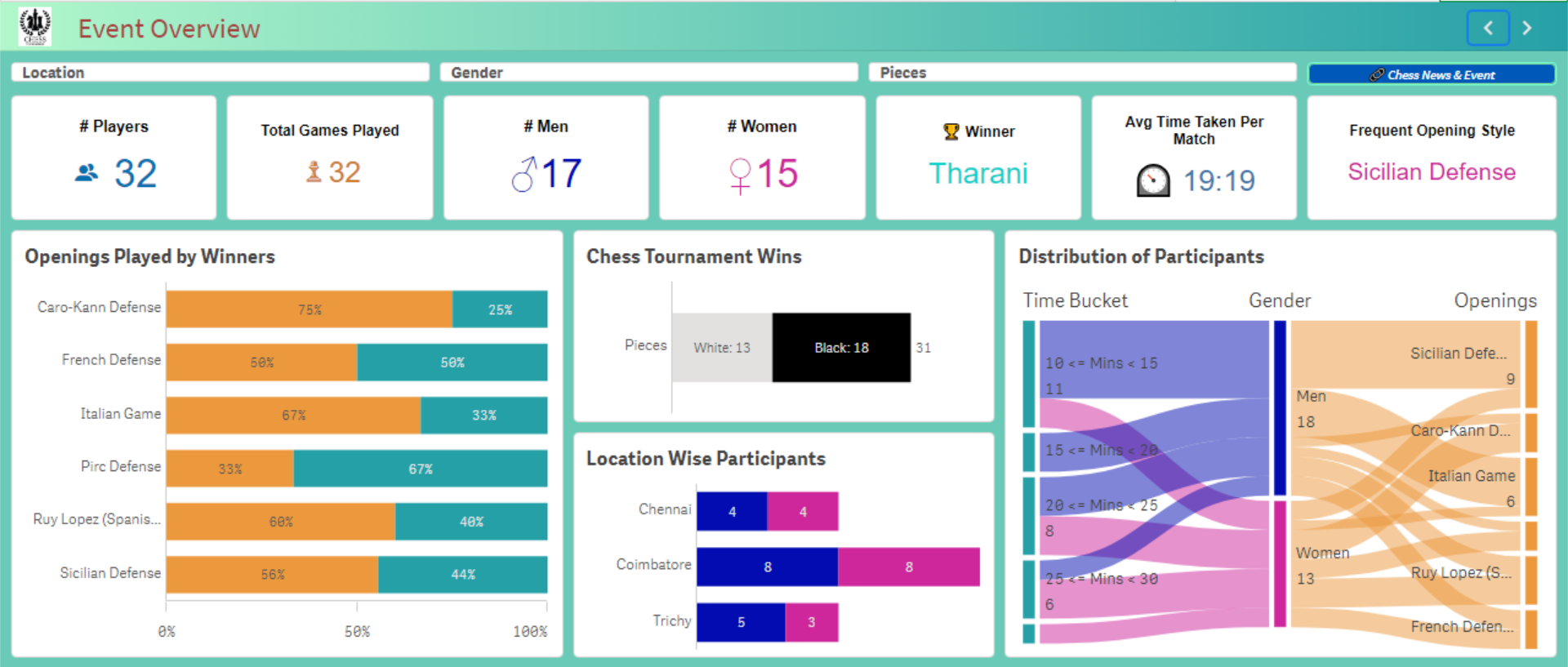Open the Gender filter pane
The image size is (1568, 667).
click(x=649, y=73)
